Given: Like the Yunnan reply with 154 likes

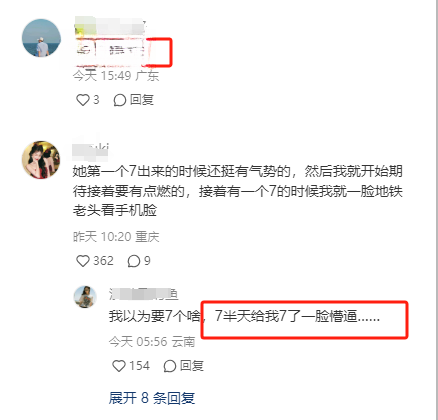Looking at the screenshot, I should tap(119, 366).
